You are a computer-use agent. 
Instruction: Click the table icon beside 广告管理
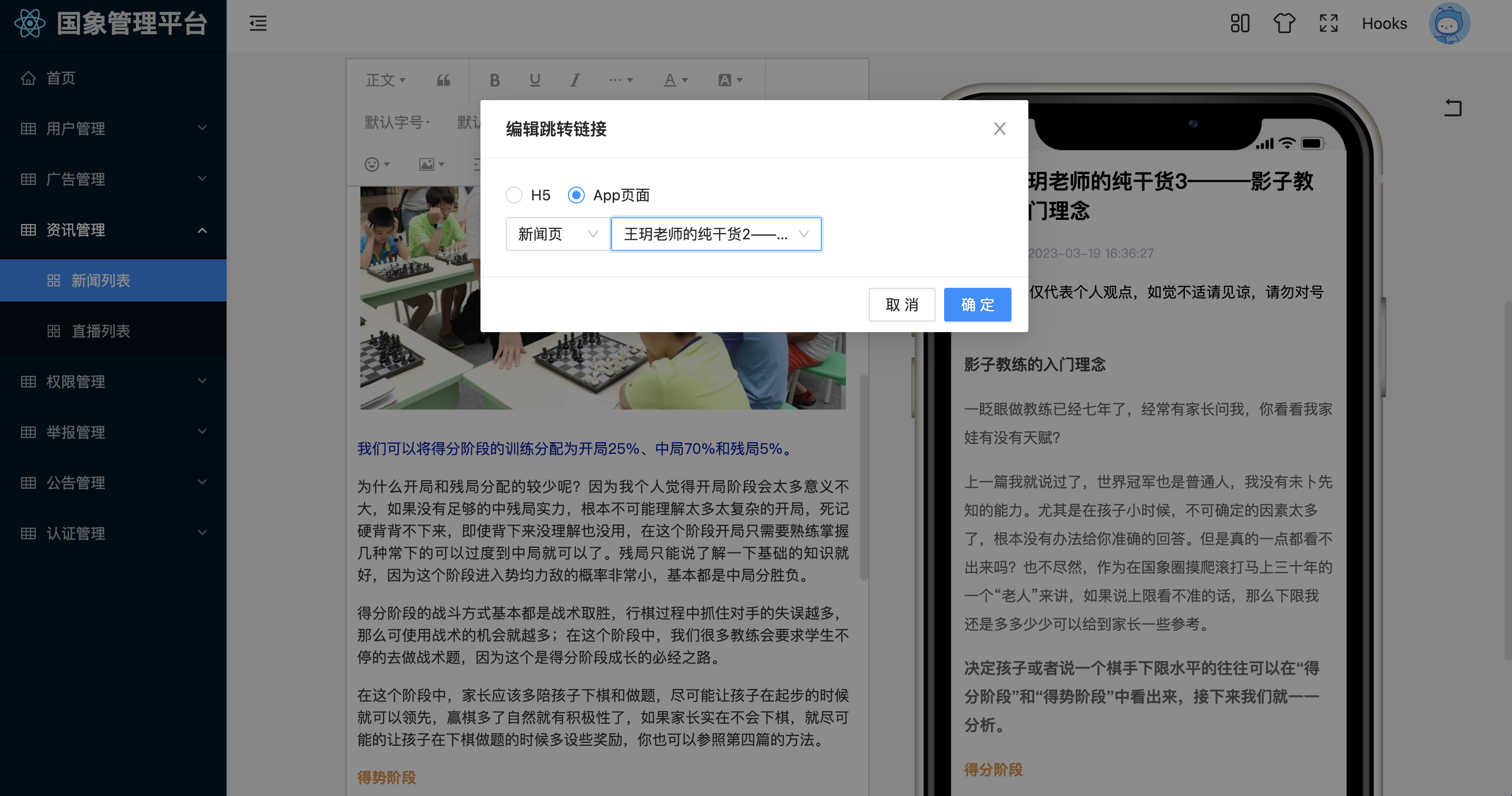coord(28,179)
